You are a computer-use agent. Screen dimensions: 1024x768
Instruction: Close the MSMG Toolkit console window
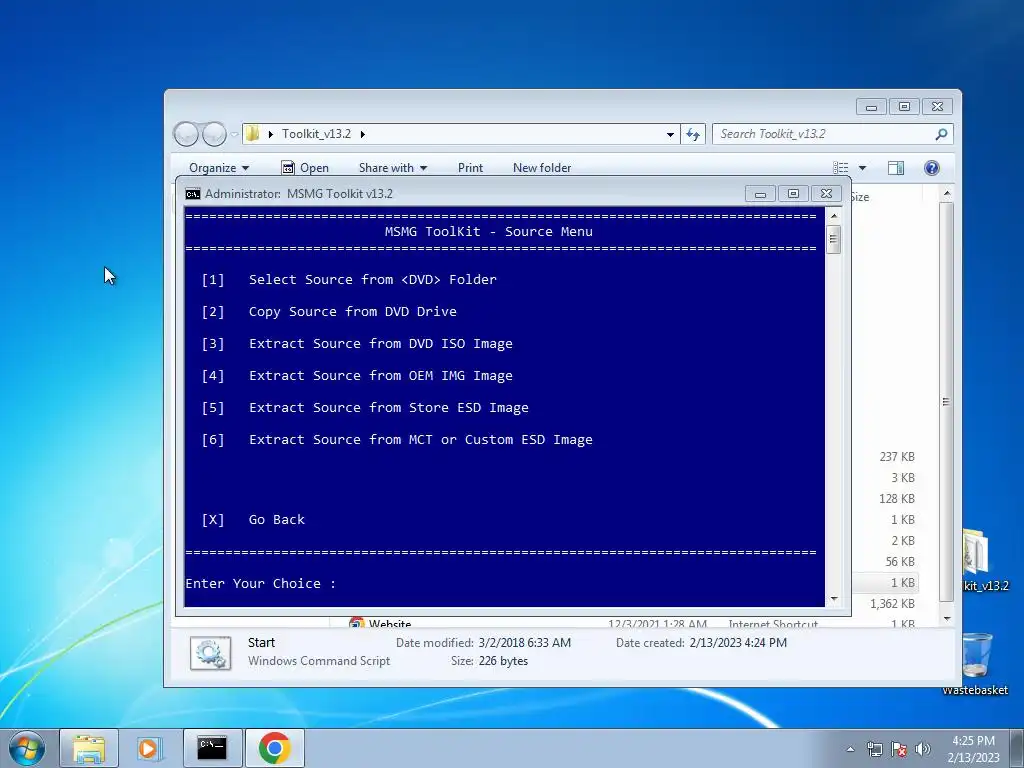826,194
